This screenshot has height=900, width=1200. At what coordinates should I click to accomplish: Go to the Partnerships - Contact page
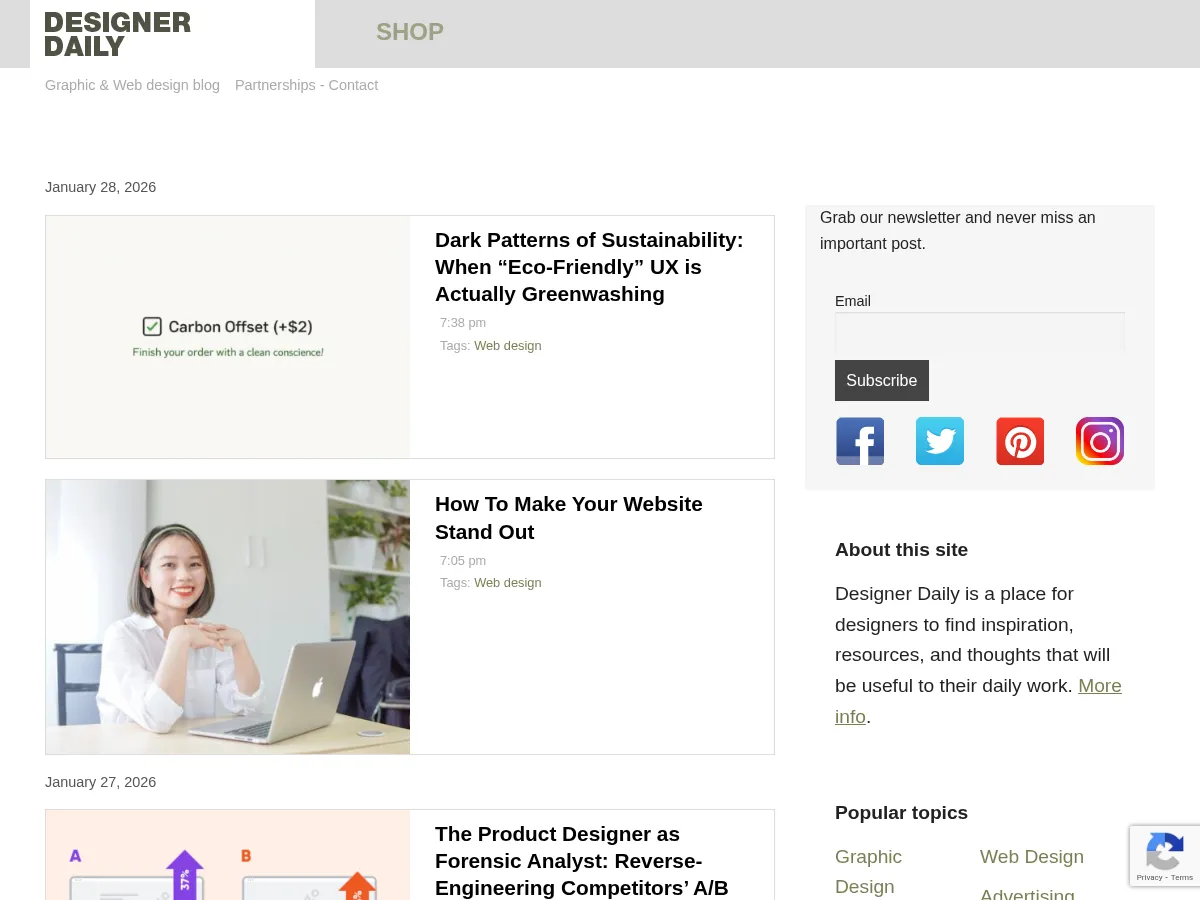(306, 85)
